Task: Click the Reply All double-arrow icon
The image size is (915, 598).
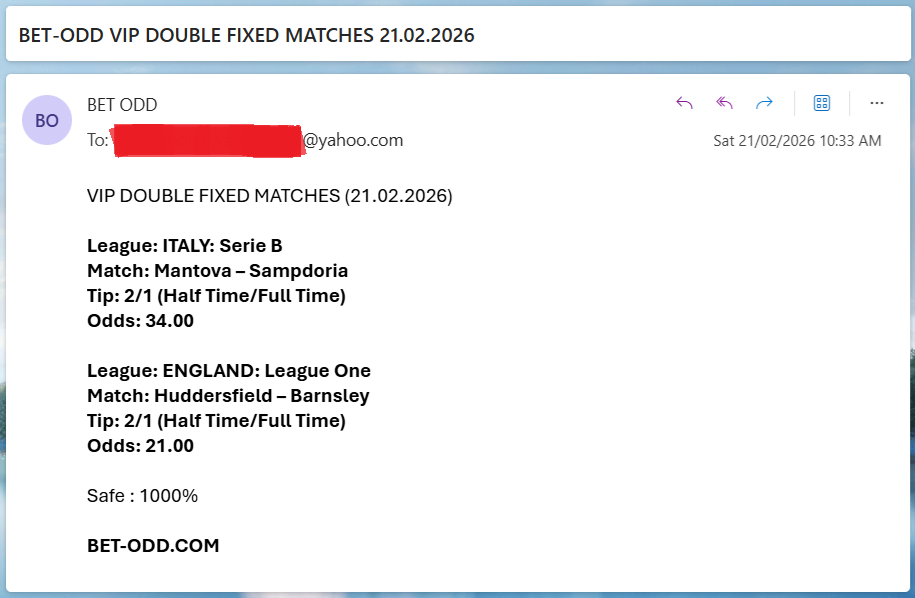Action: (x=725, y=103)
